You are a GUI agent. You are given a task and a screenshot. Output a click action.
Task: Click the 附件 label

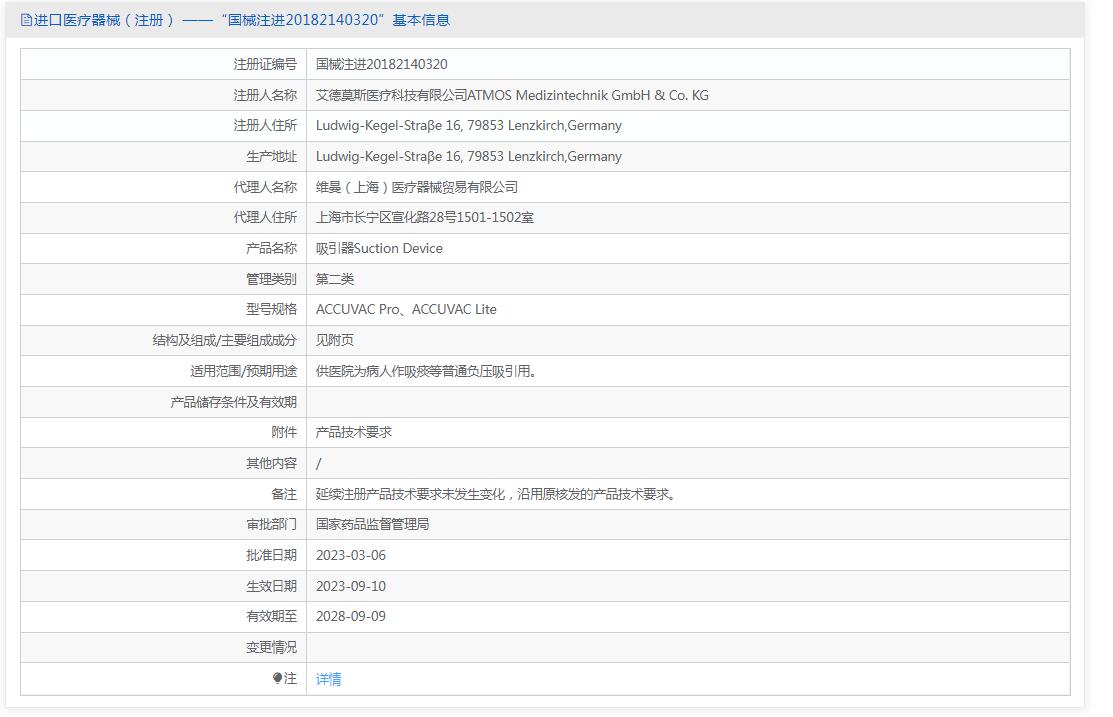point(285,432)
